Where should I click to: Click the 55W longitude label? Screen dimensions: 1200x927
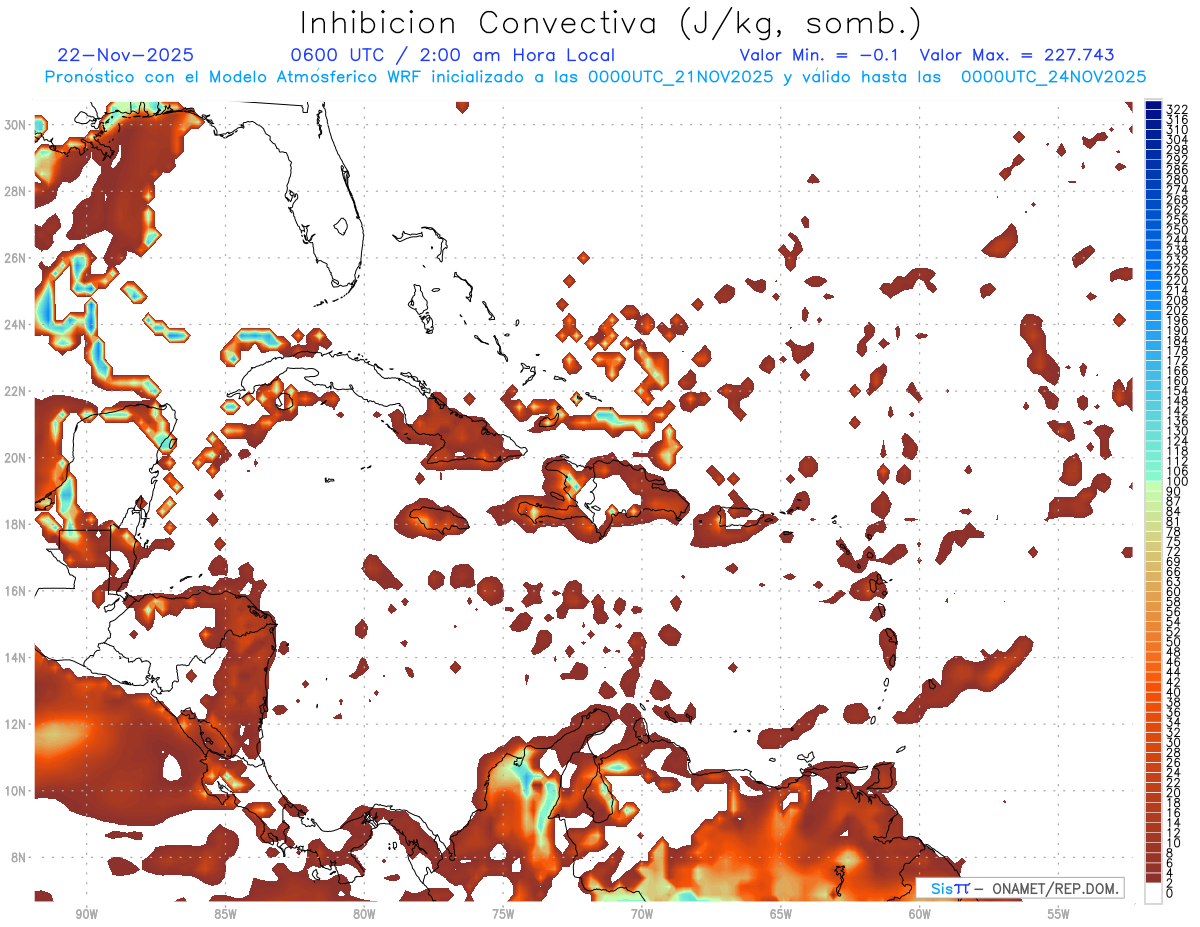click(x=1058, y=914)
